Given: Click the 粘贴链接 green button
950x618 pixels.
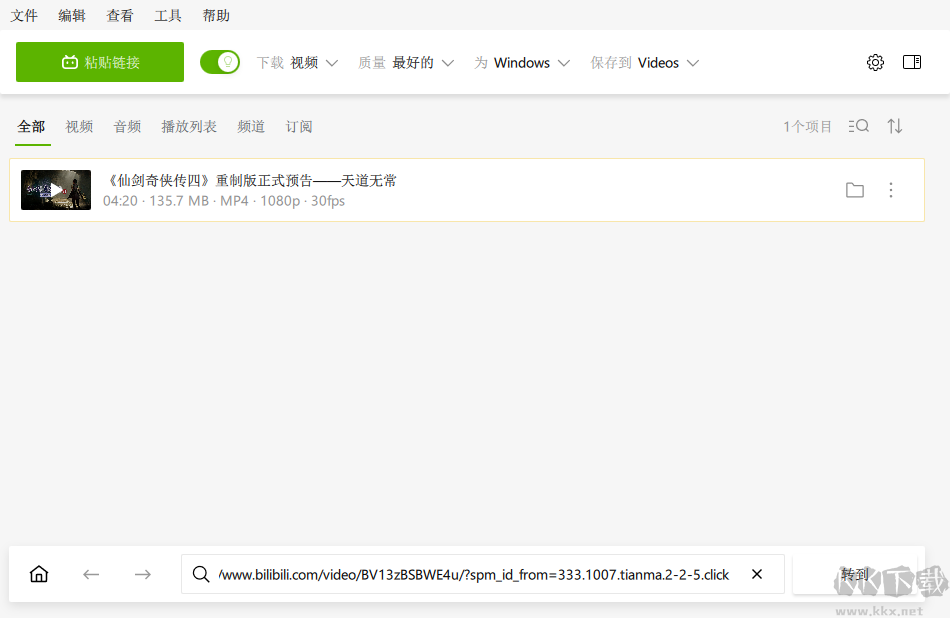Looking at the screenshot, I should (99, 61).
